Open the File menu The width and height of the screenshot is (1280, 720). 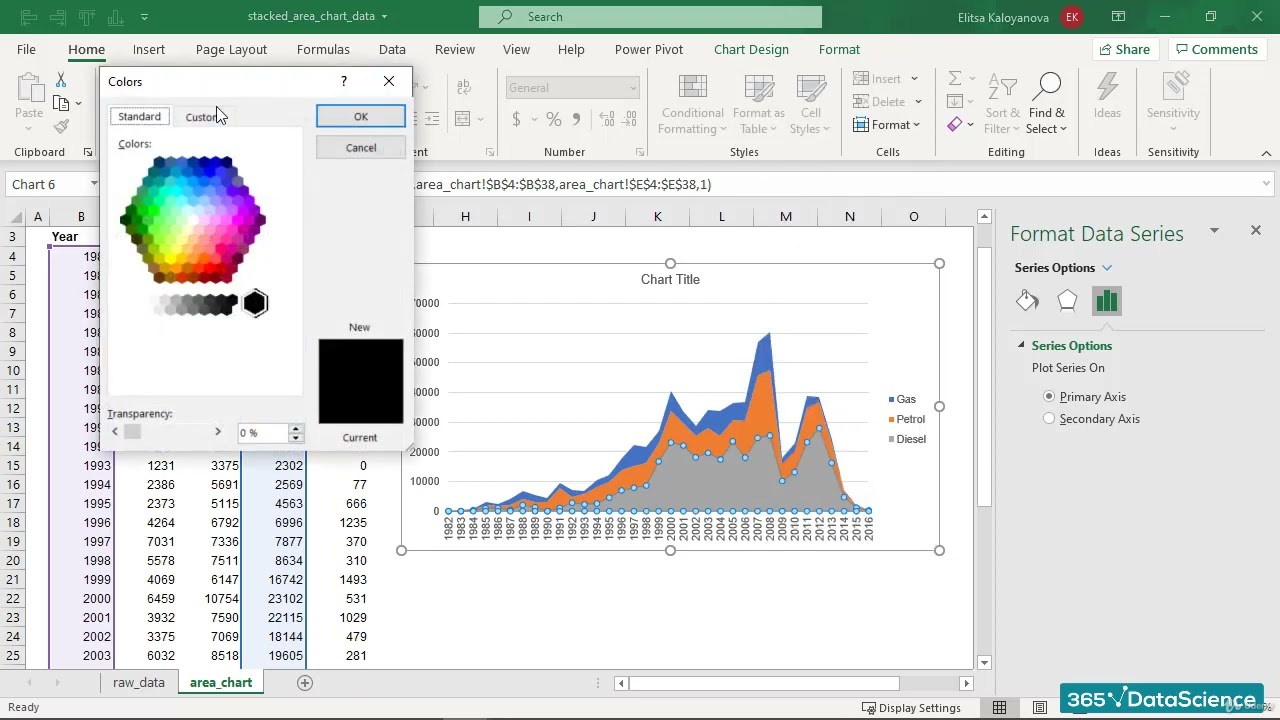[26, 49]
